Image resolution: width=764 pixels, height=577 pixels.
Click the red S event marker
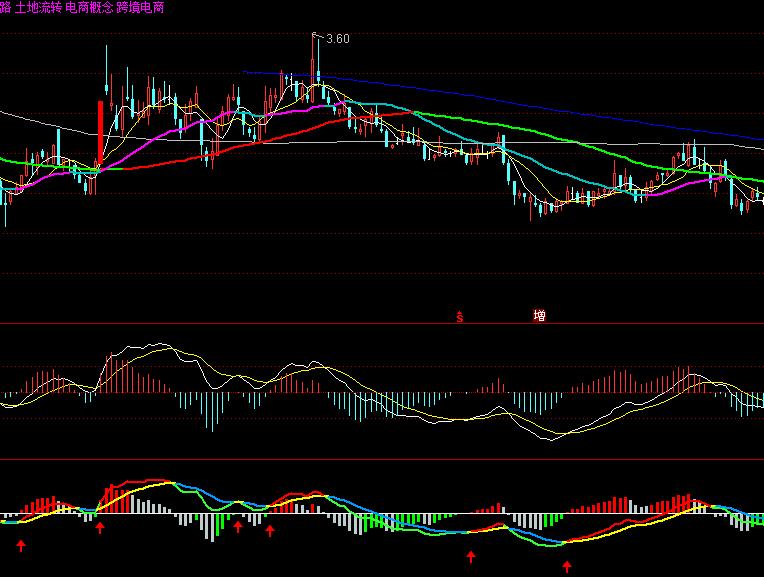point(459,317)
